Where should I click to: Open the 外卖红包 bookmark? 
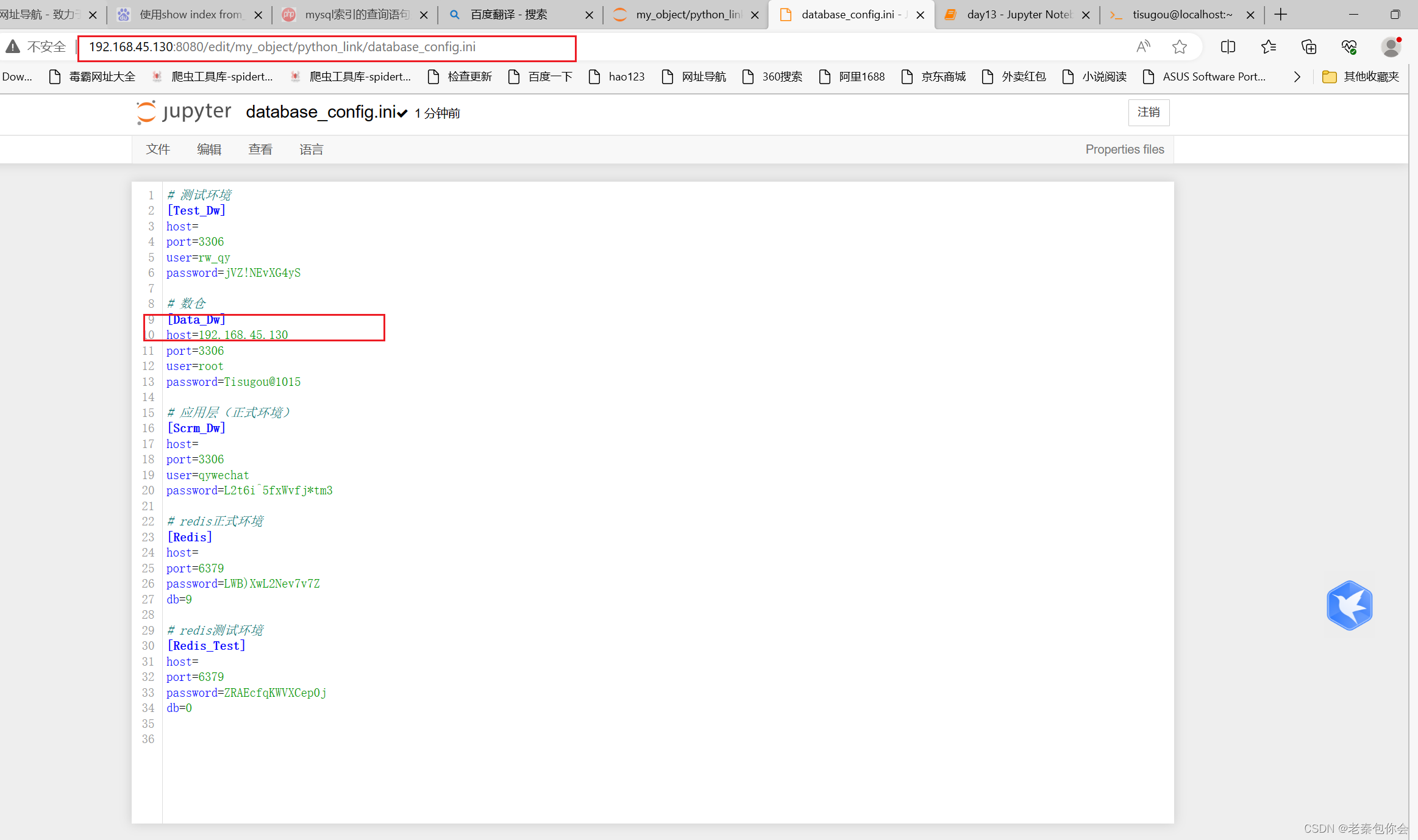1014,77
